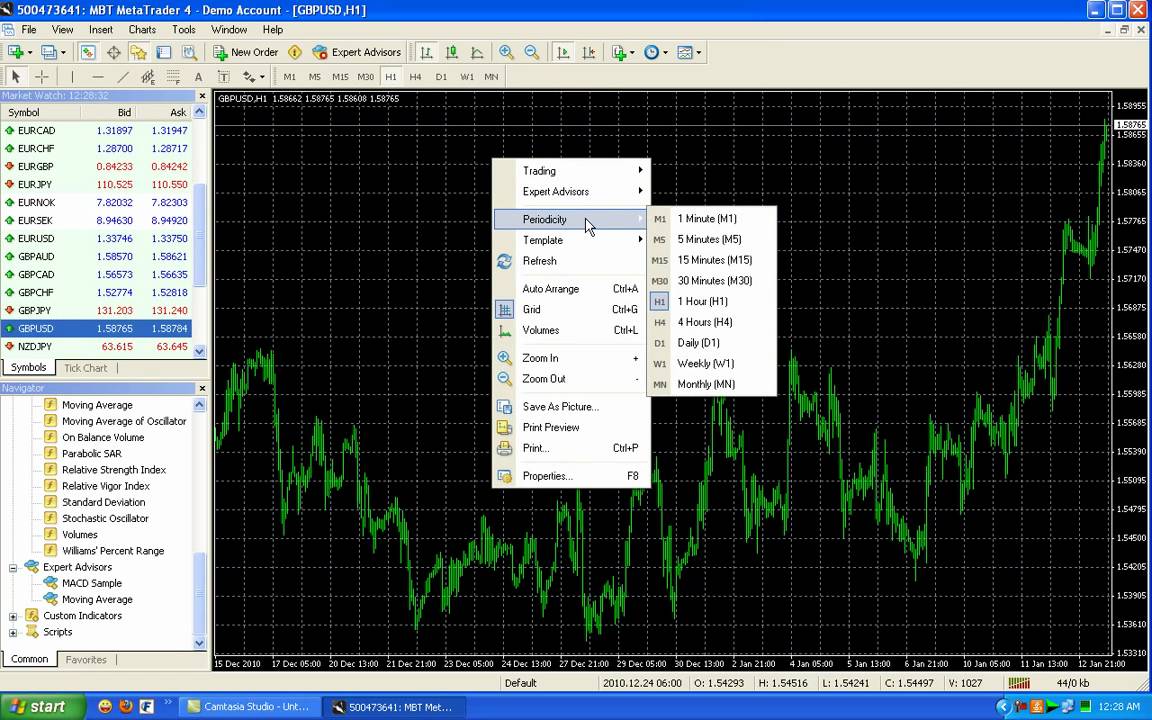Click the Zoom In magnifier toolbar icon

[506, 52]
